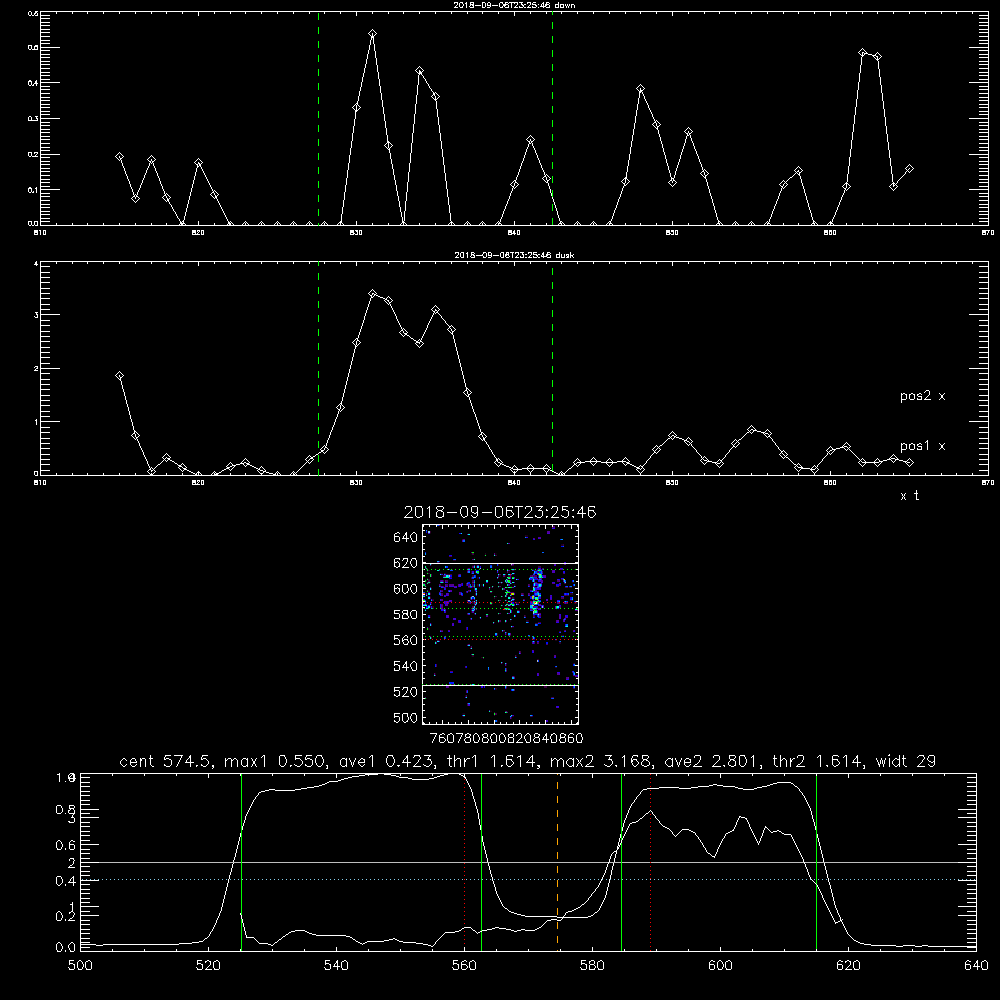
Task: Click the spectrogram y-axis label 560
Action: [x=406, y=640]
